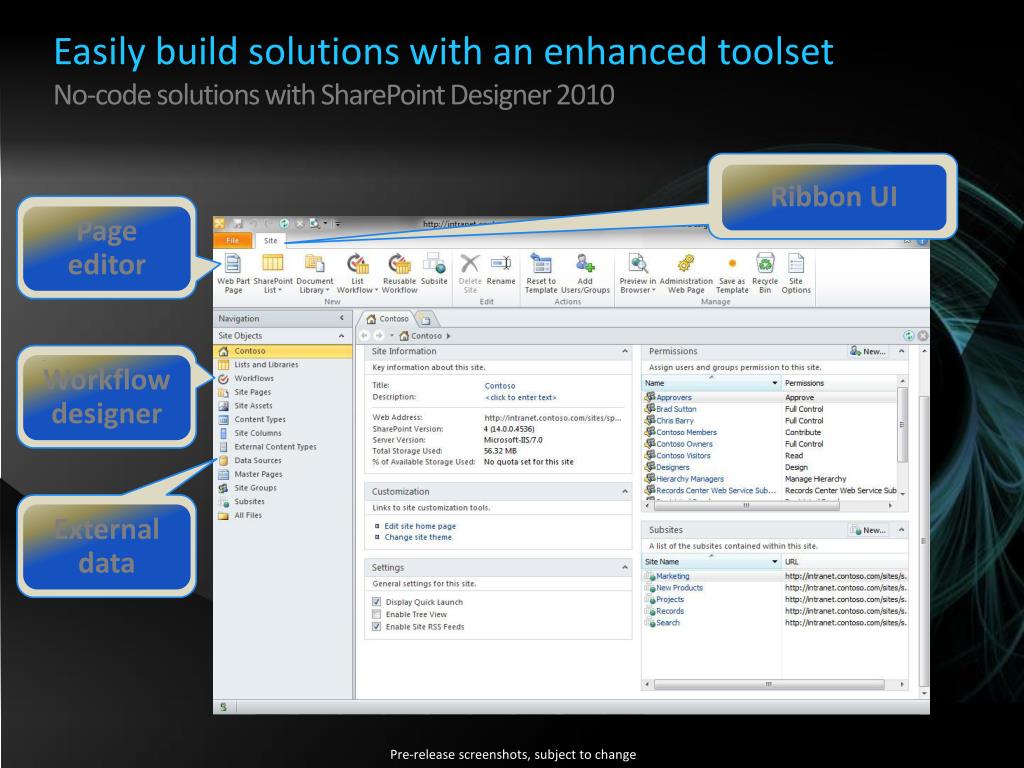Image resolution: width=1024 pixels, height=768 pixels.
Task: Select Contoso in Site Objects list
Action: tap(283, 351)
